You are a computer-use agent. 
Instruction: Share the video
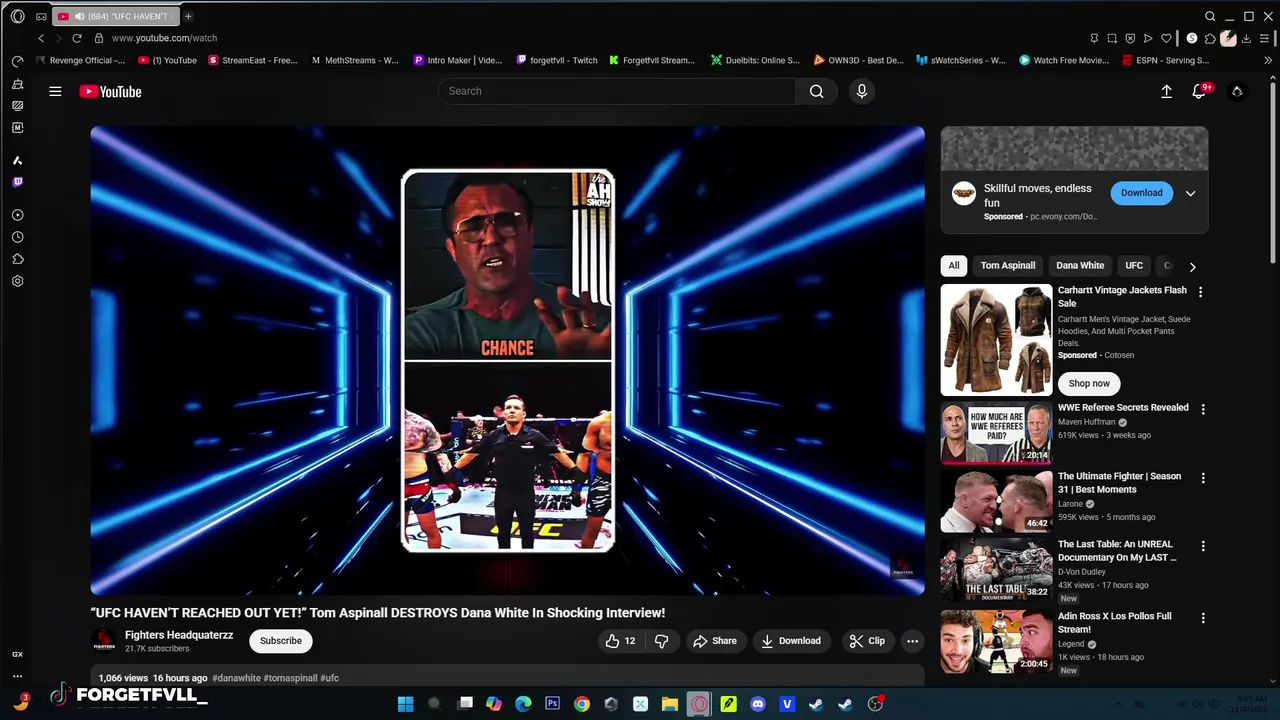(714, 641)
